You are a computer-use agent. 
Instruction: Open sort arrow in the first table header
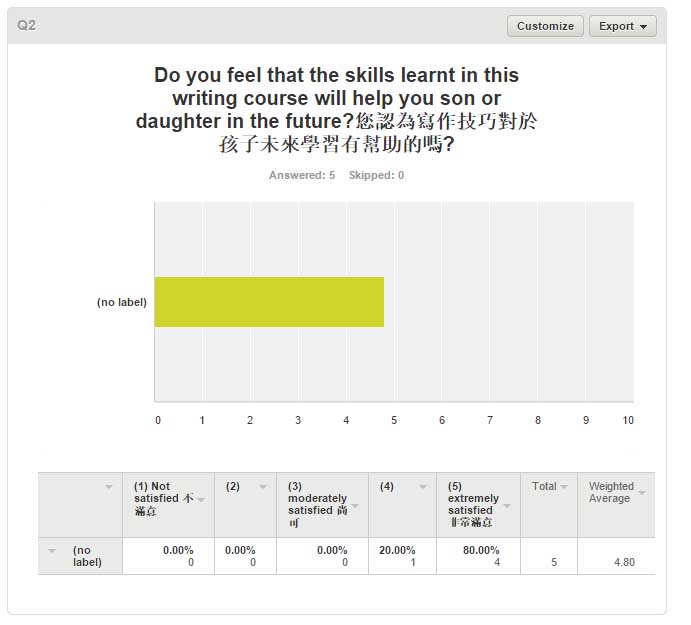(x=109, y=487)
